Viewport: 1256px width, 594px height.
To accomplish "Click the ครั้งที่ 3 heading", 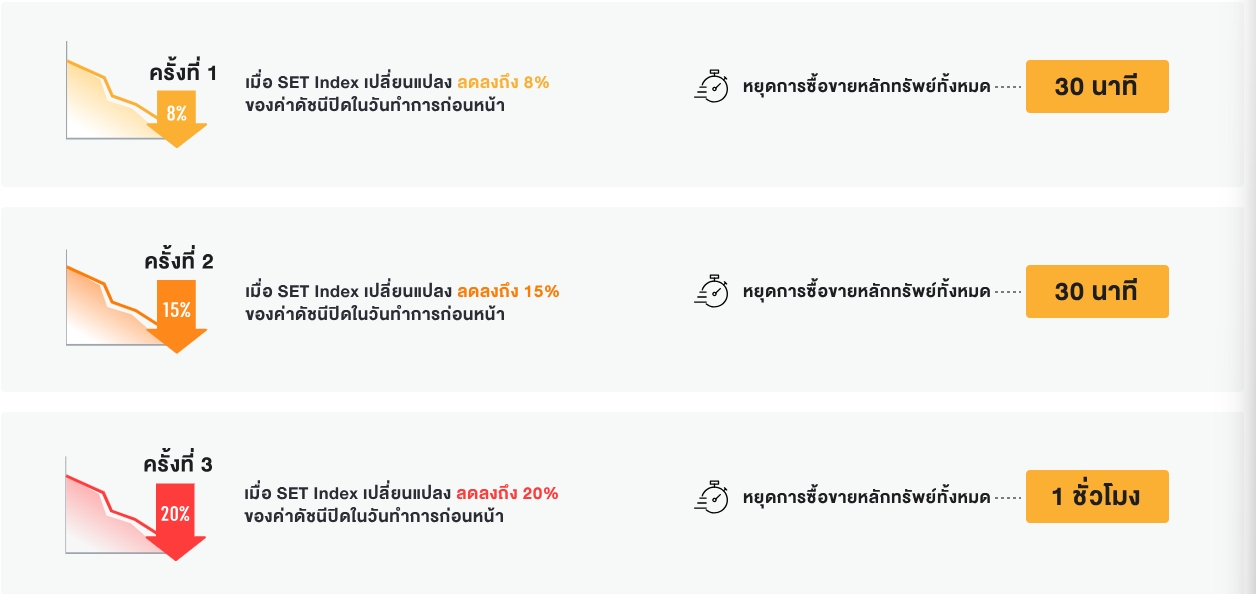I will point(178,465).
